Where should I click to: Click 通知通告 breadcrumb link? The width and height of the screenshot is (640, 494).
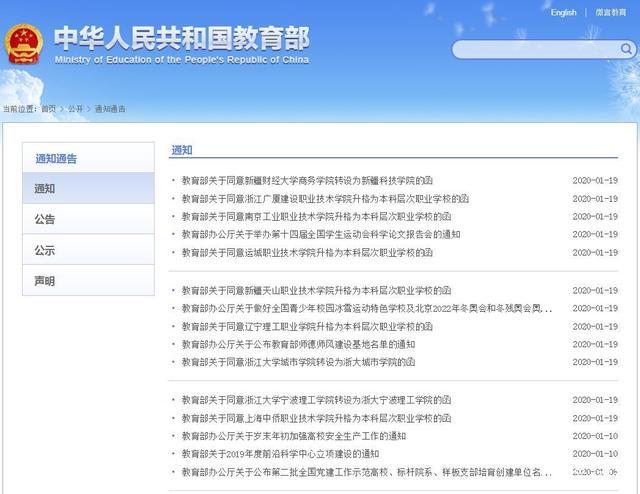pyautogui.click(x=110, y=109)
